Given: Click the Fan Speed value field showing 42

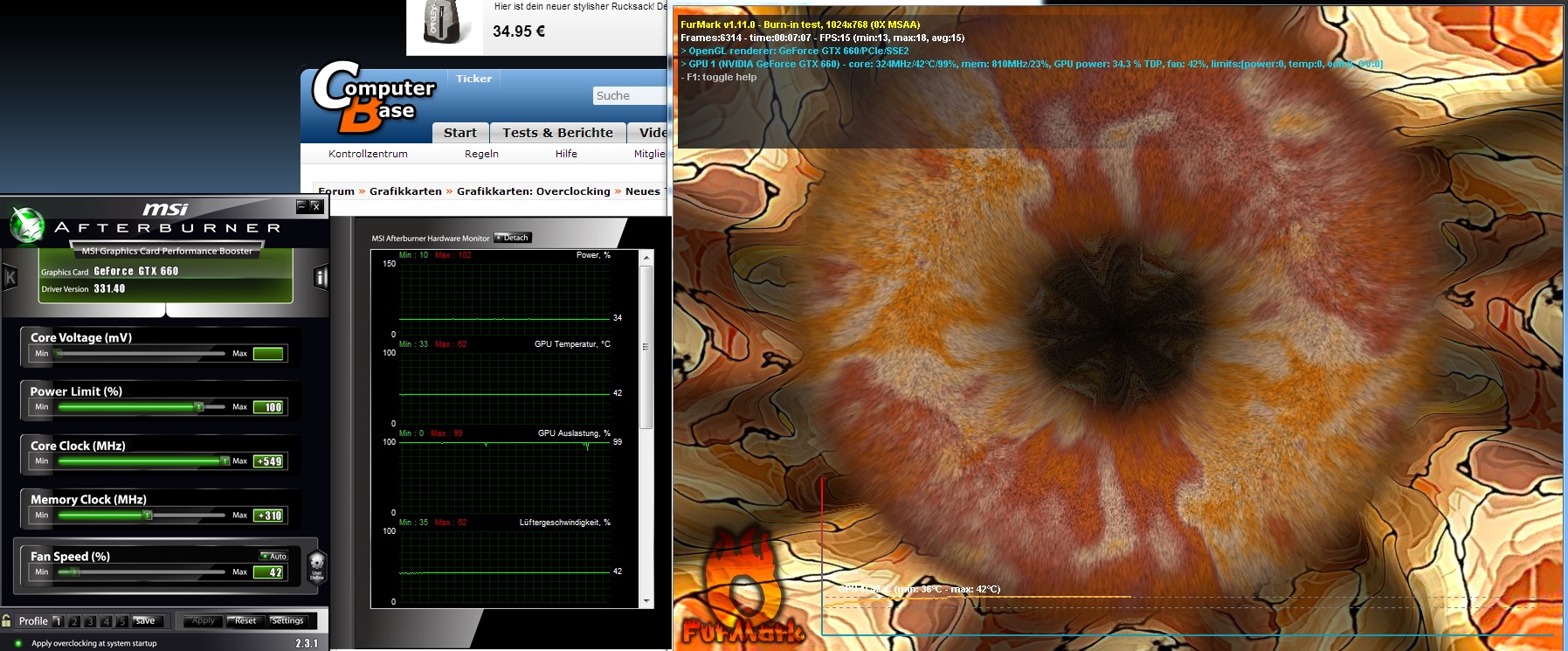Looking at the screenshot, I should (x=268, y=572).
